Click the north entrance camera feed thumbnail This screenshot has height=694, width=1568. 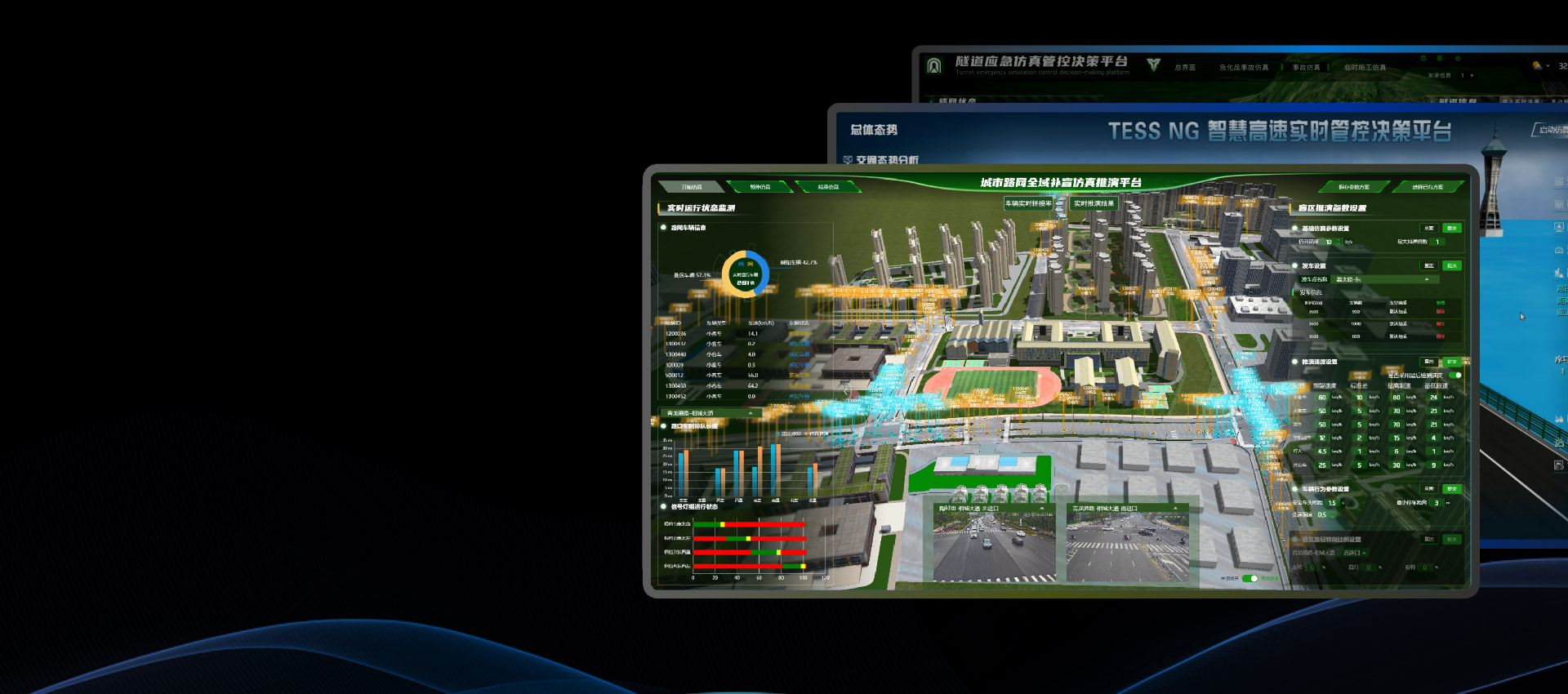pos(995,547)
